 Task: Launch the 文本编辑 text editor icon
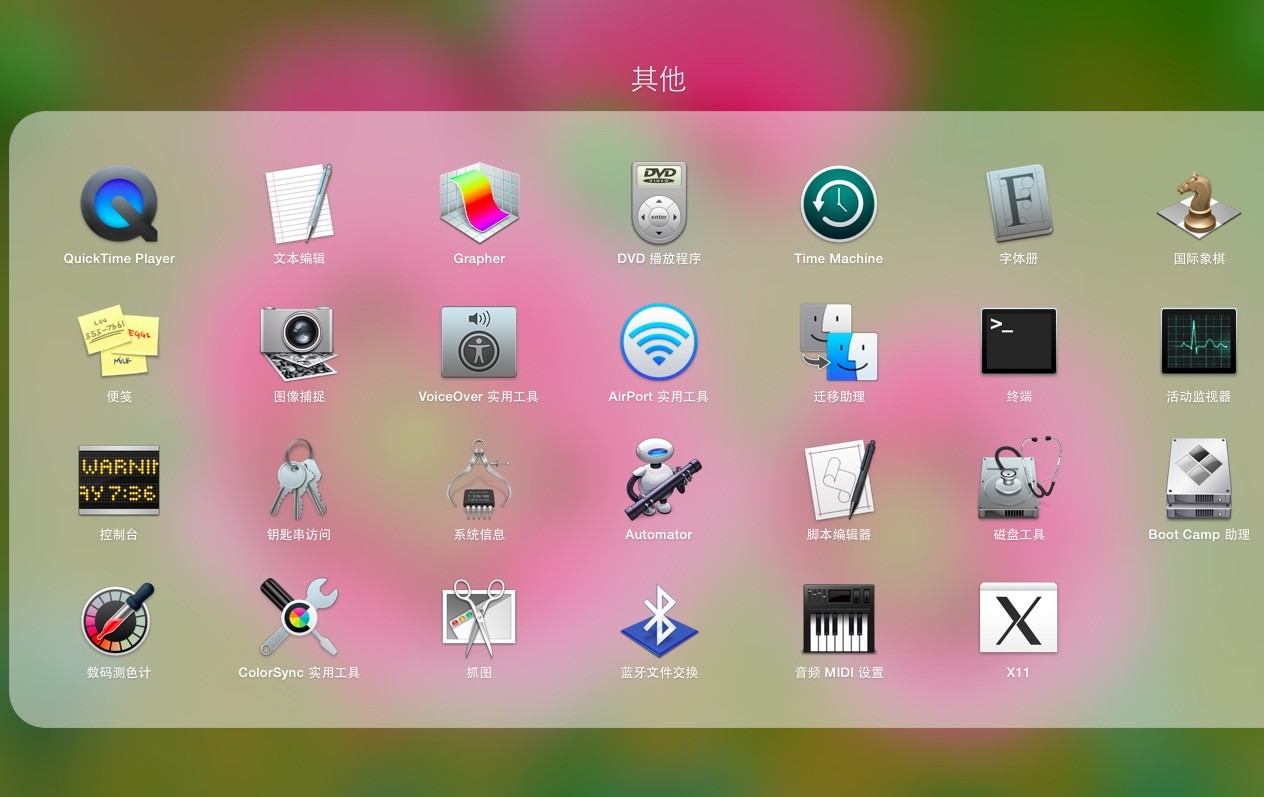point(299,204)
